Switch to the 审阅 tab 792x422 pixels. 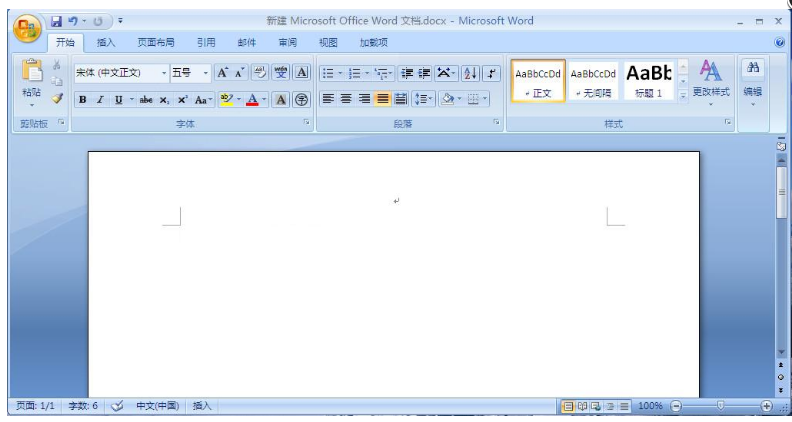tap(287, 43)
